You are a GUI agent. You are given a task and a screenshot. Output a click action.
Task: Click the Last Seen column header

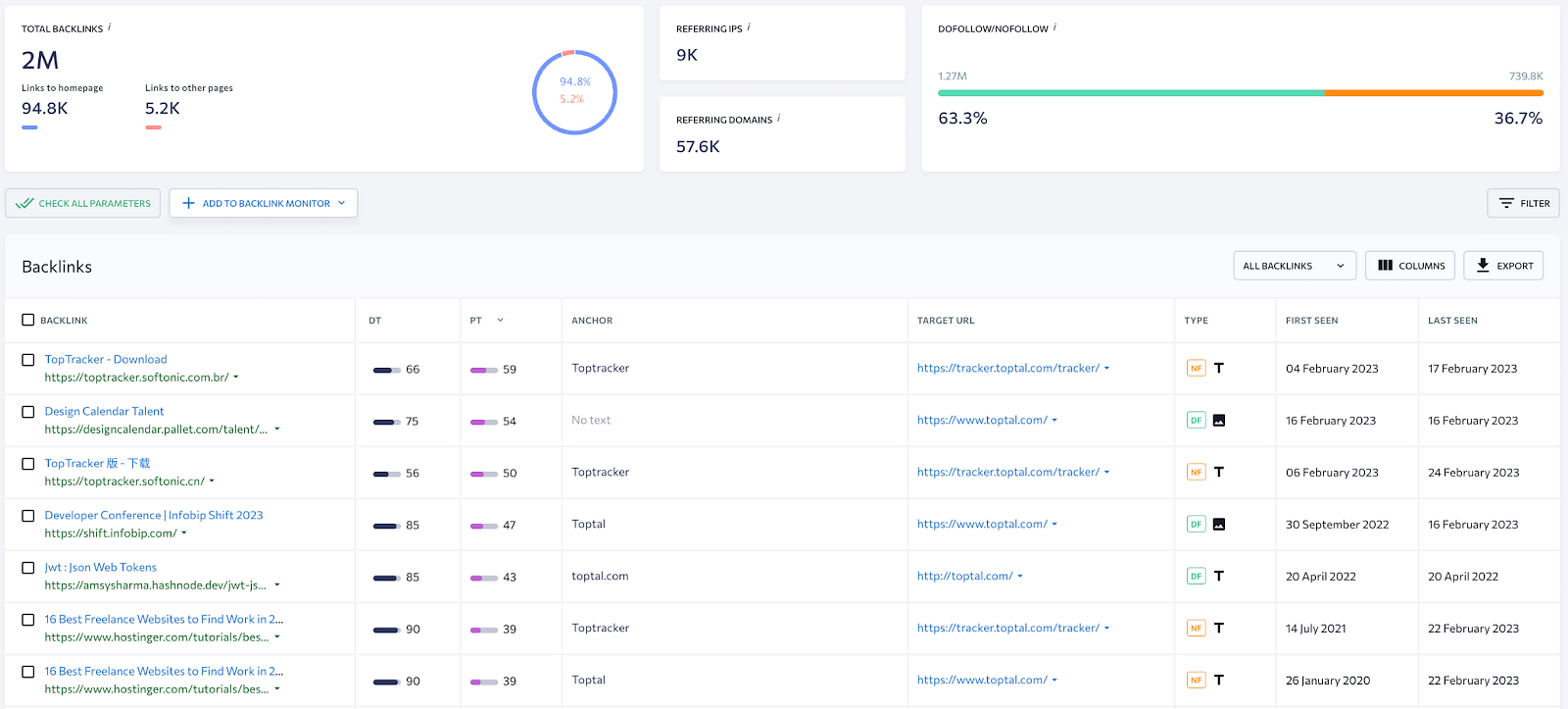point(1452,321)
